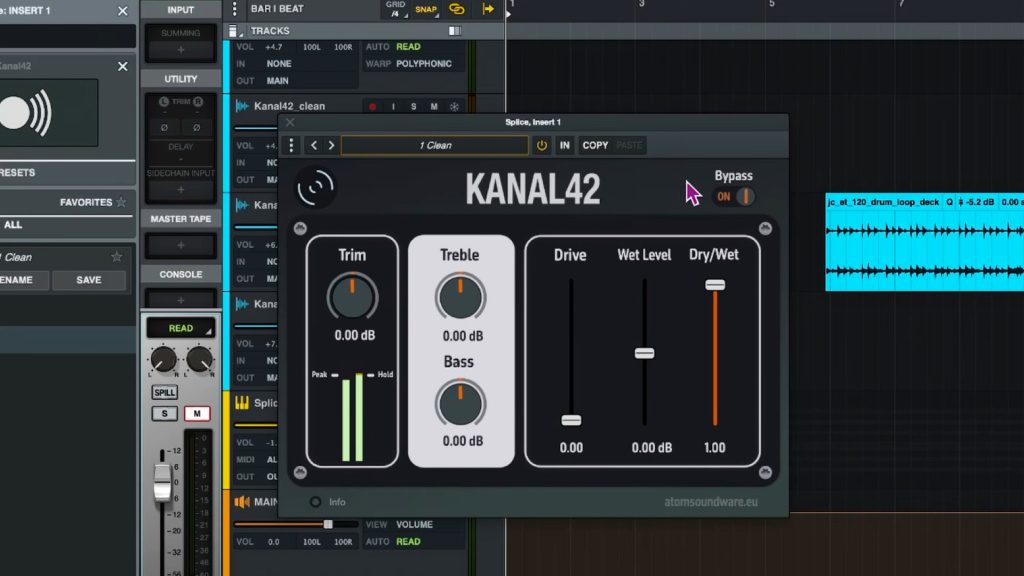Click the link/chain icon in toolbar
1024x576 pixels.
pos(456,9)
